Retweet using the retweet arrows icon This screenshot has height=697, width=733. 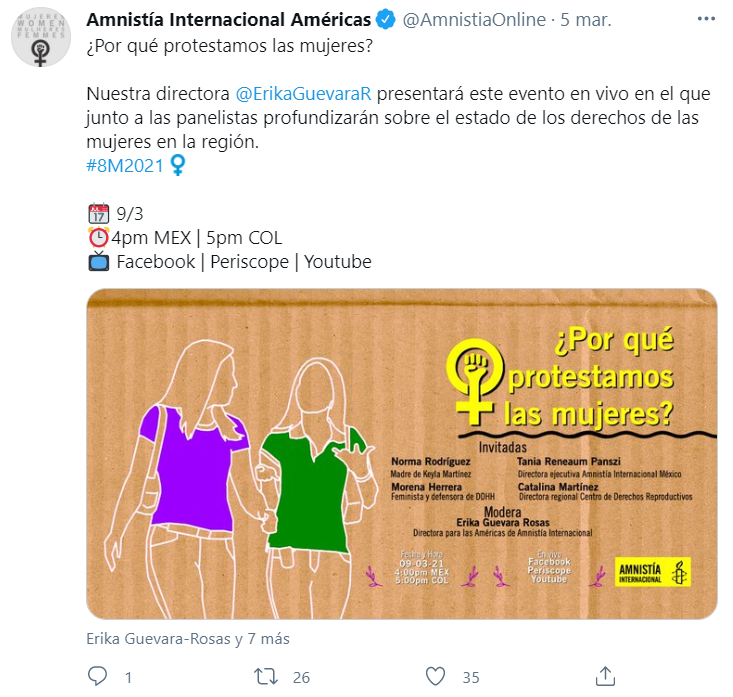tap(266, 676)
